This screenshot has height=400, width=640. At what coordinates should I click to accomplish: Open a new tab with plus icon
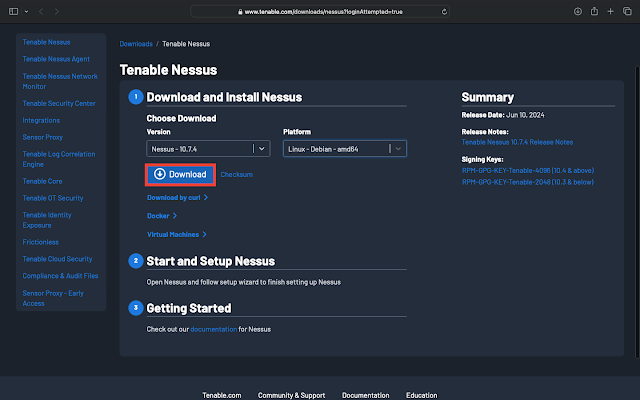(x=610, y=11)
